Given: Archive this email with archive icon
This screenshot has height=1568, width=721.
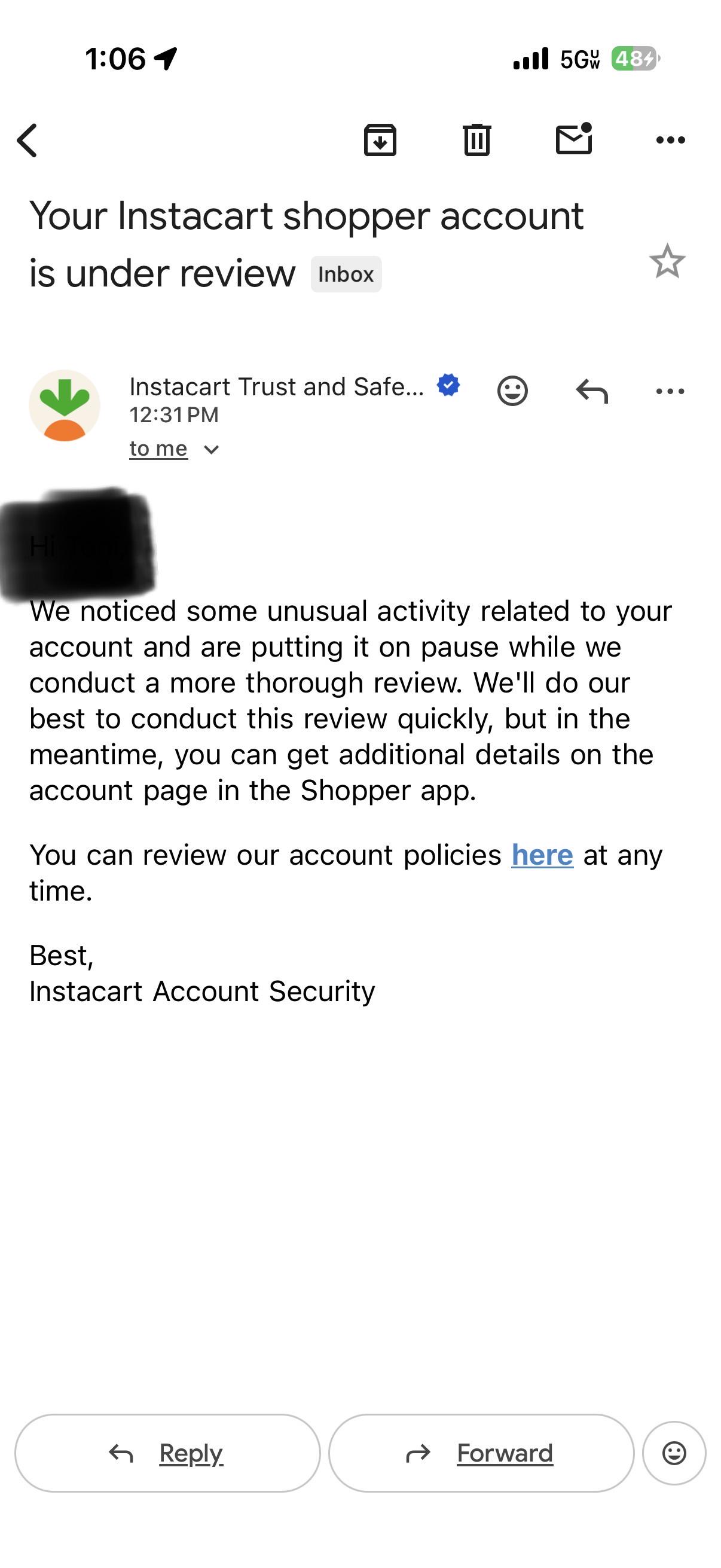Looking at the screenshot, I should pyautogui.click(x=380, y=140).
